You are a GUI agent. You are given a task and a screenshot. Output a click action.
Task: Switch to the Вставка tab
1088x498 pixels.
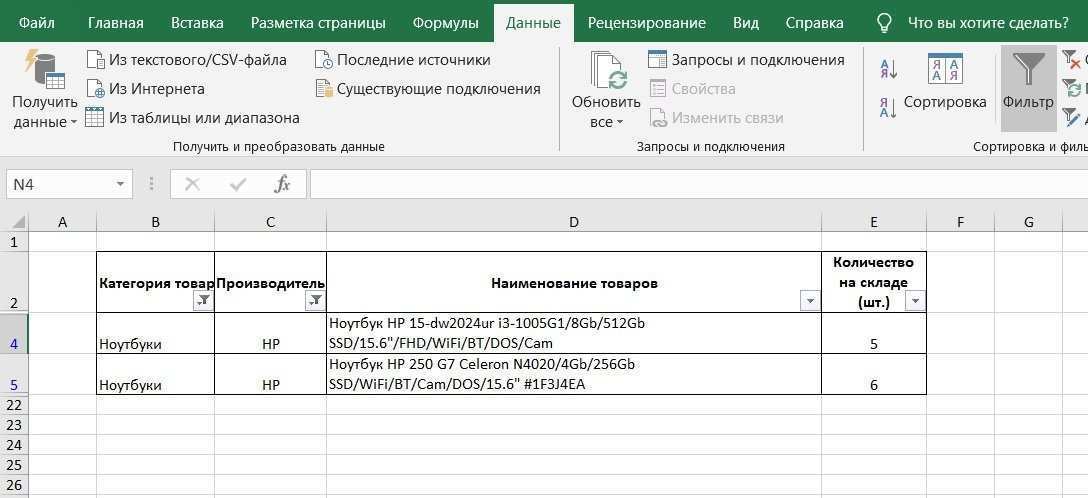pyautogui.click(x=197, y=23)
